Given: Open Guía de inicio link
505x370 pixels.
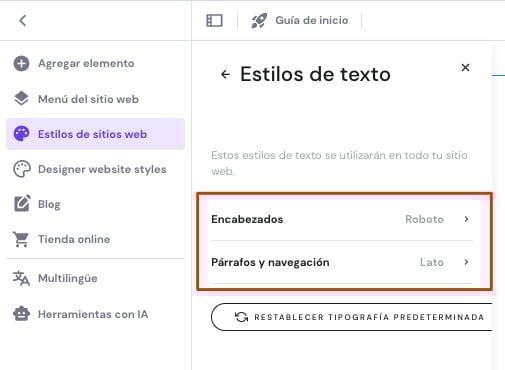Looking at the screenshot, I should 312,20.
